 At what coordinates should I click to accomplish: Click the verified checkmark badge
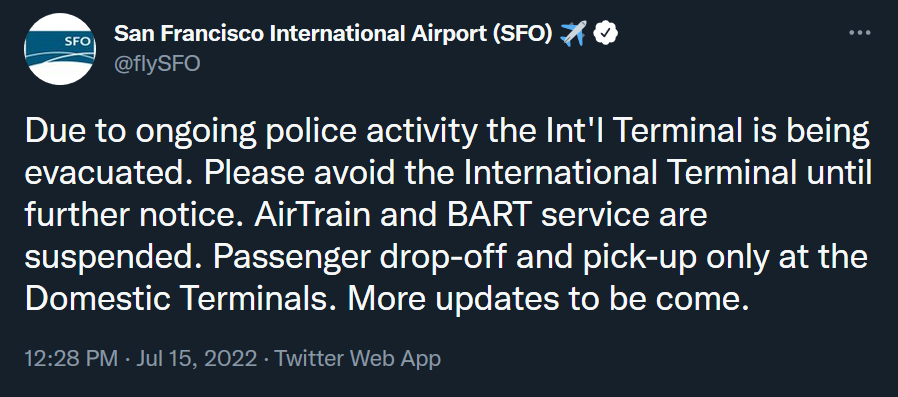tap(605, 34)
